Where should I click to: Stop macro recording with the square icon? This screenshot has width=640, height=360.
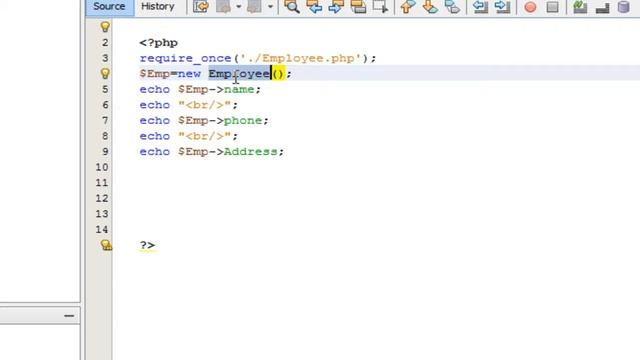(x=552, y=7)
